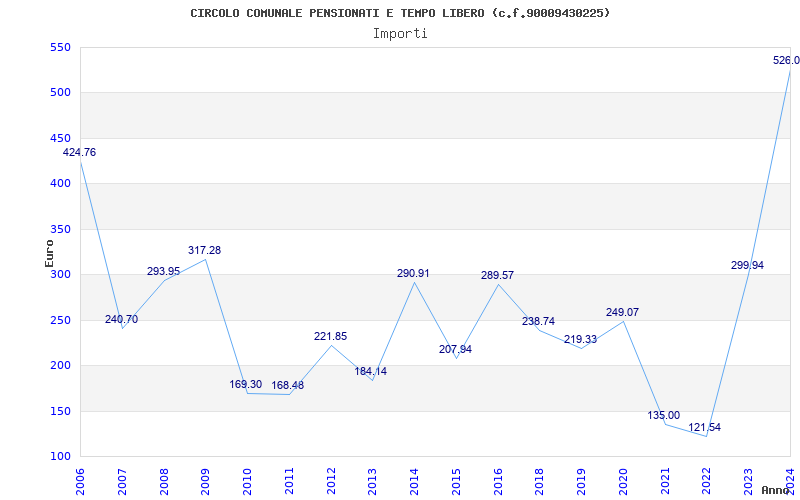800x500 pixels.
Task: Click the 249.07 data label
Action: pos(622,313)
